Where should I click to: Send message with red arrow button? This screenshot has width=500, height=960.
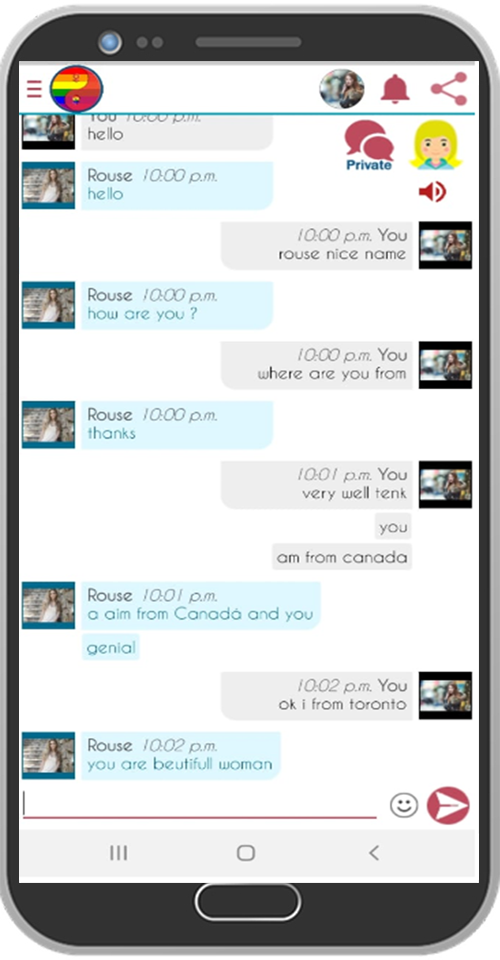(448, 805)
